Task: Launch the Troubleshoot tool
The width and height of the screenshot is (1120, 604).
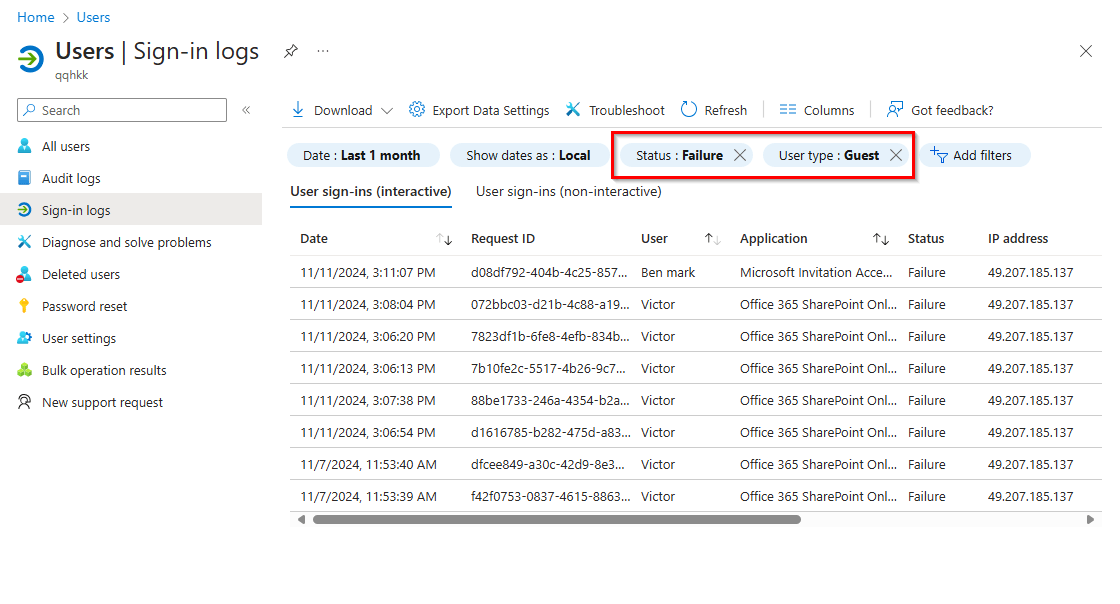Action: tap(614, 110)
